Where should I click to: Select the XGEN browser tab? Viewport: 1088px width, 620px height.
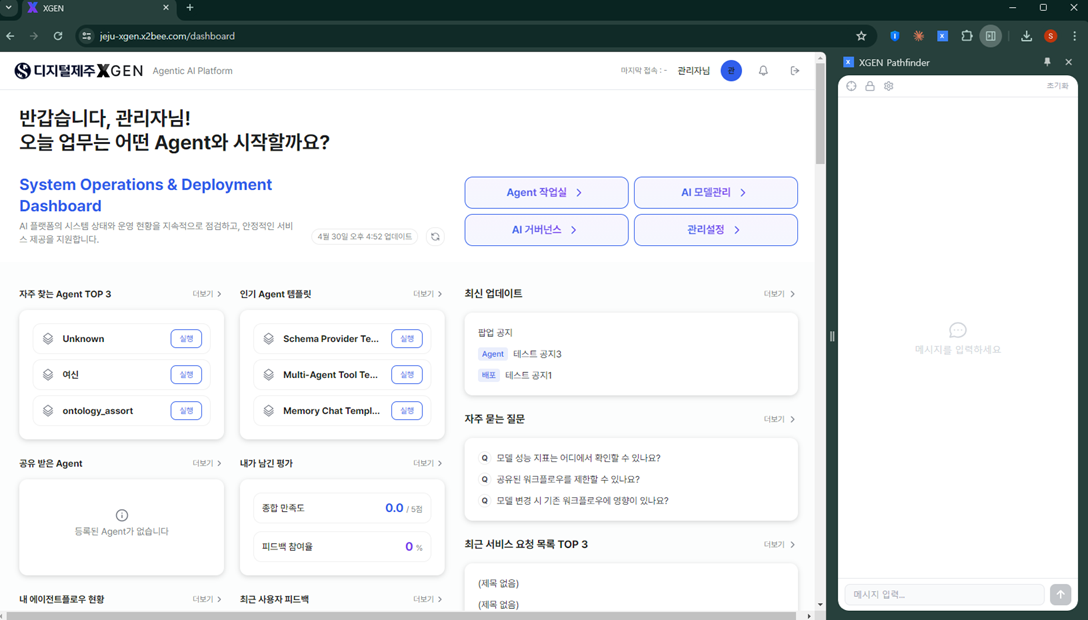tap(97, 8)
